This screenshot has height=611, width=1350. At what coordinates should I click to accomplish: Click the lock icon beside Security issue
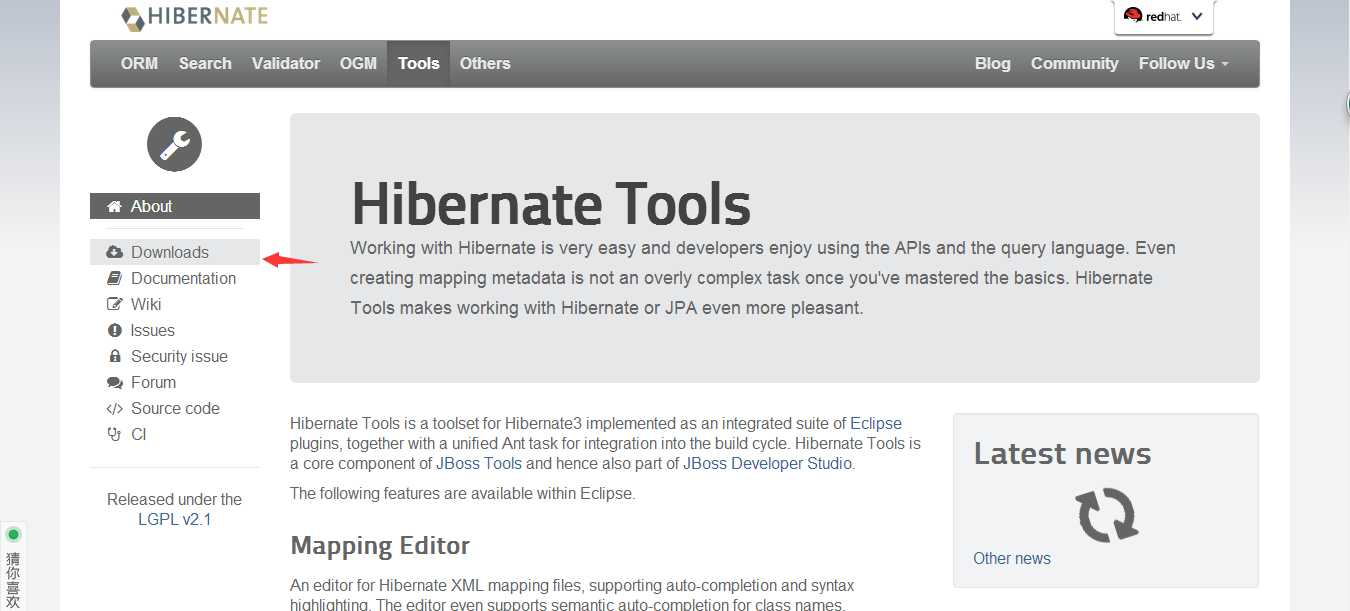(x=114, y=356)
